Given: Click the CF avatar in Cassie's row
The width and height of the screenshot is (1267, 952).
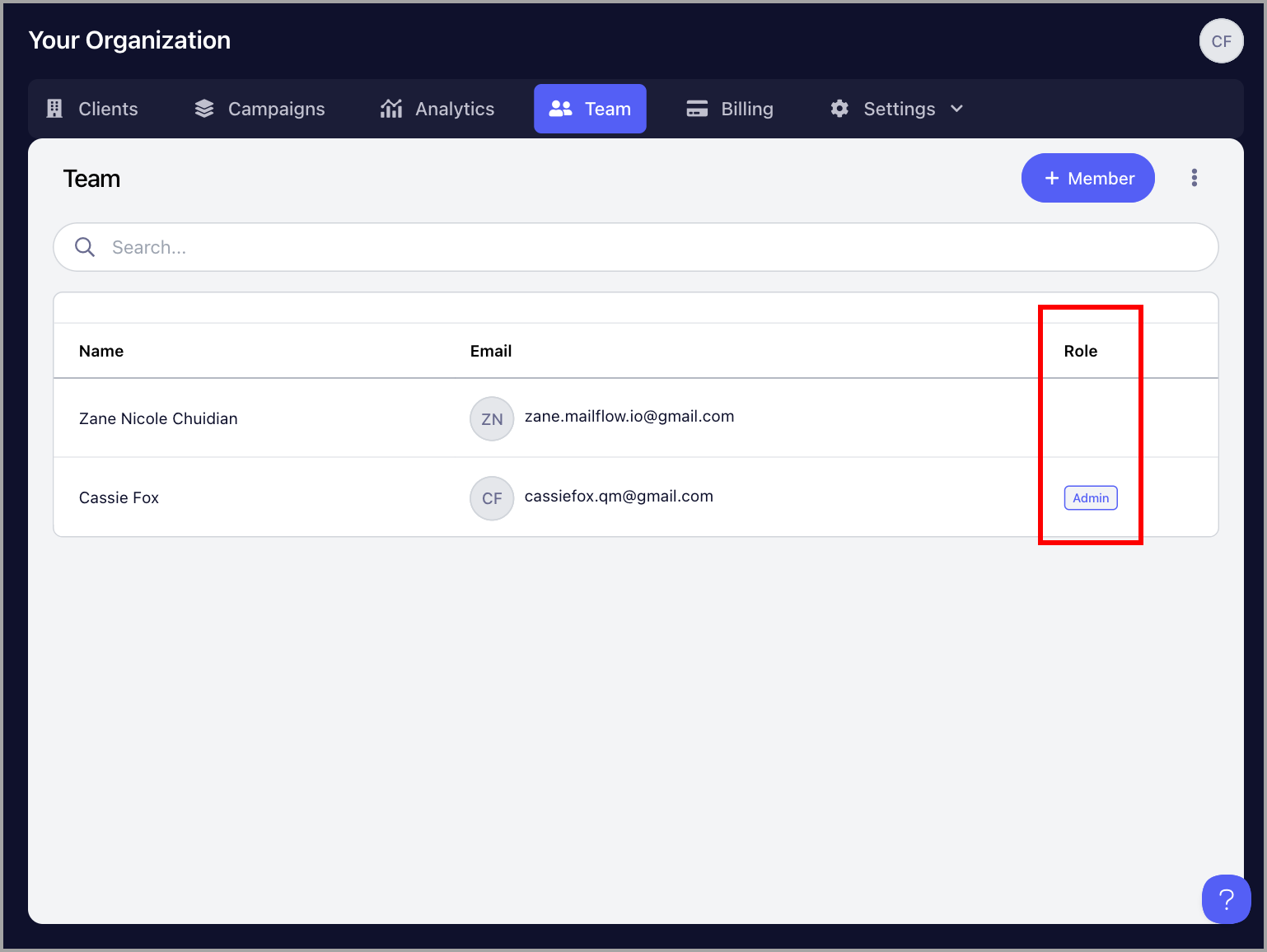Looking at the screenshot, I should tap(492, 498).
